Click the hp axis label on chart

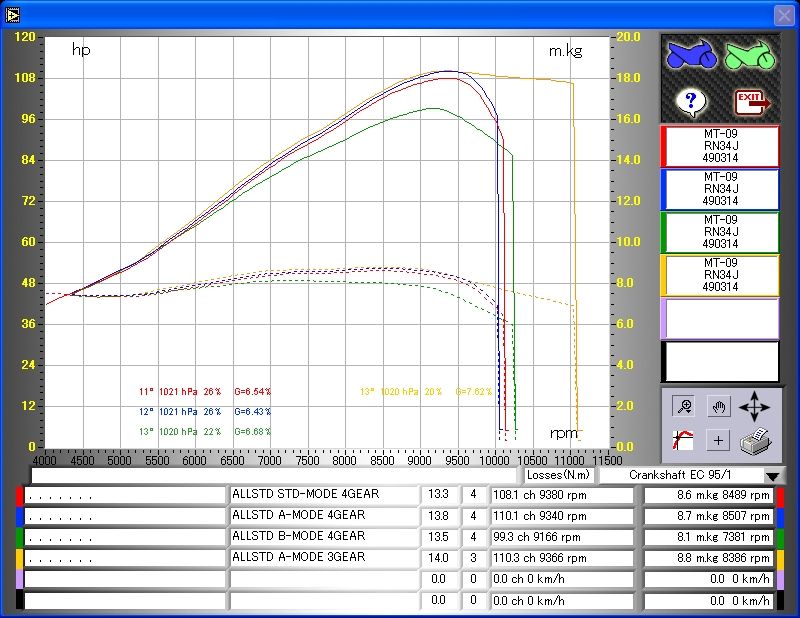[x=81, y=50]
